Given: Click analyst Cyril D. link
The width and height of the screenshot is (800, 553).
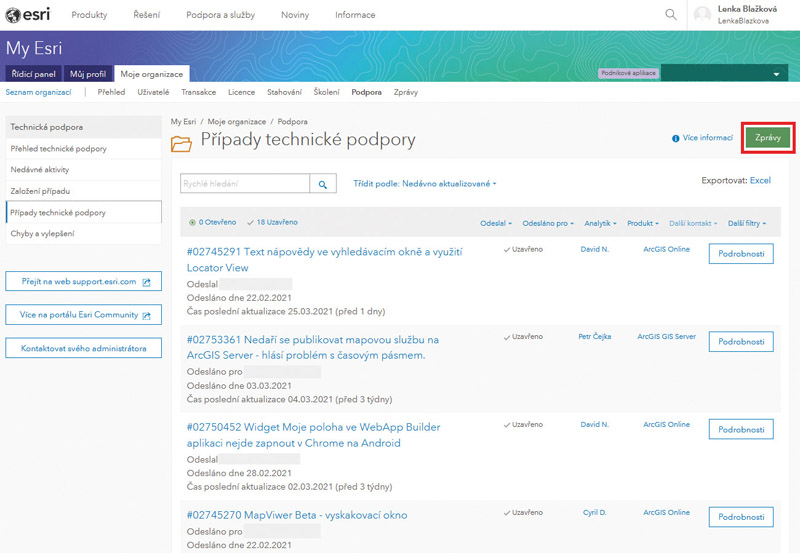Looking at the screenshot, I should [594, 512].
